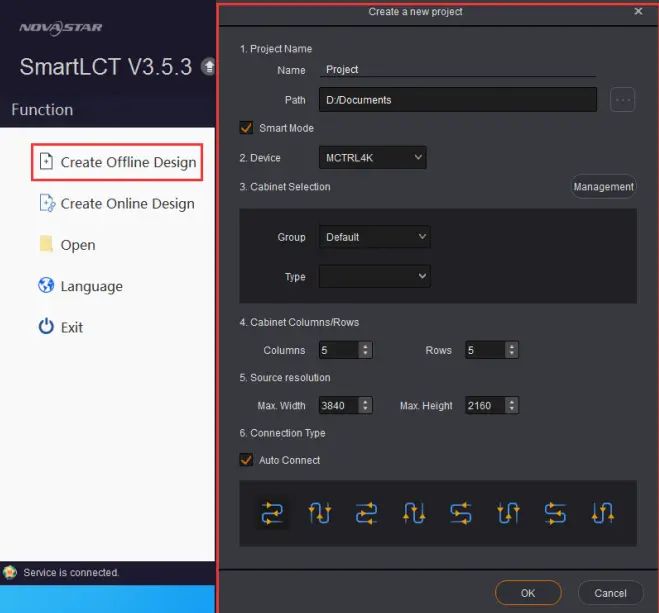Decrease Max. Width with the down arrow

pyautogui.click(x=365, y=409)
